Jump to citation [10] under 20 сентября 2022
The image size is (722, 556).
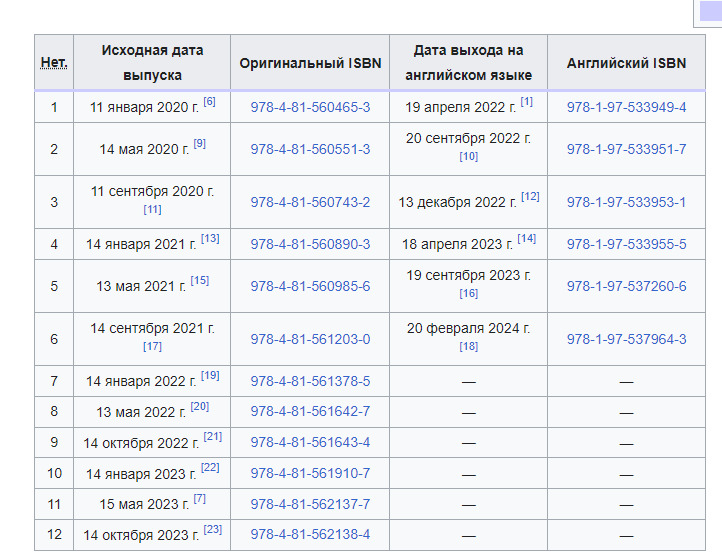[469, 156]
